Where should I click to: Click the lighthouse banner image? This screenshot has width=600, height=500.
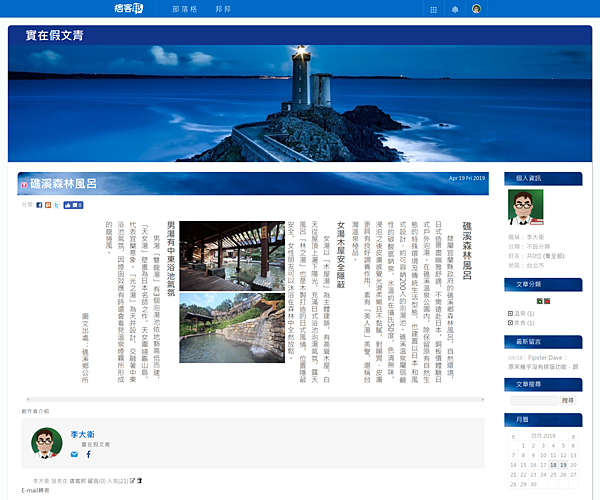click(x=300, y=103)
